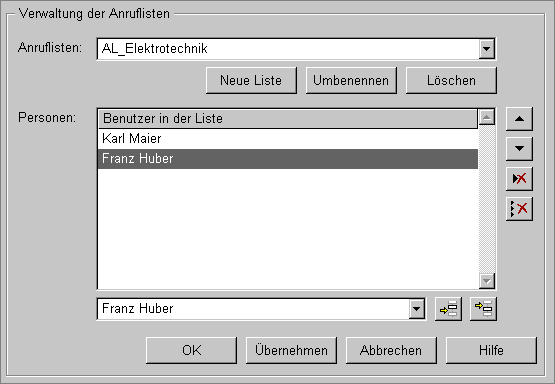Remove all persons from call list

click(519, 208)
